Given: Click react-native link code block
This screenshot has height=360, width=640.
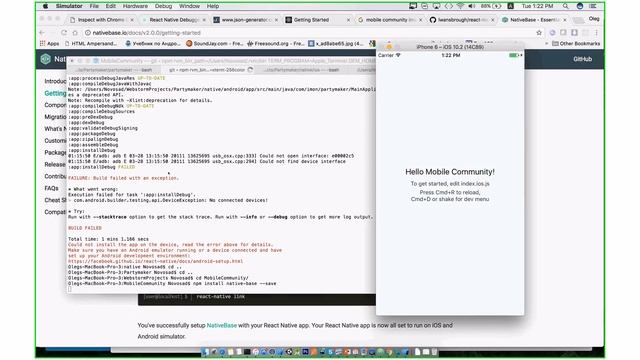Looking at the screenshot, I should click(x=257, y=299).
